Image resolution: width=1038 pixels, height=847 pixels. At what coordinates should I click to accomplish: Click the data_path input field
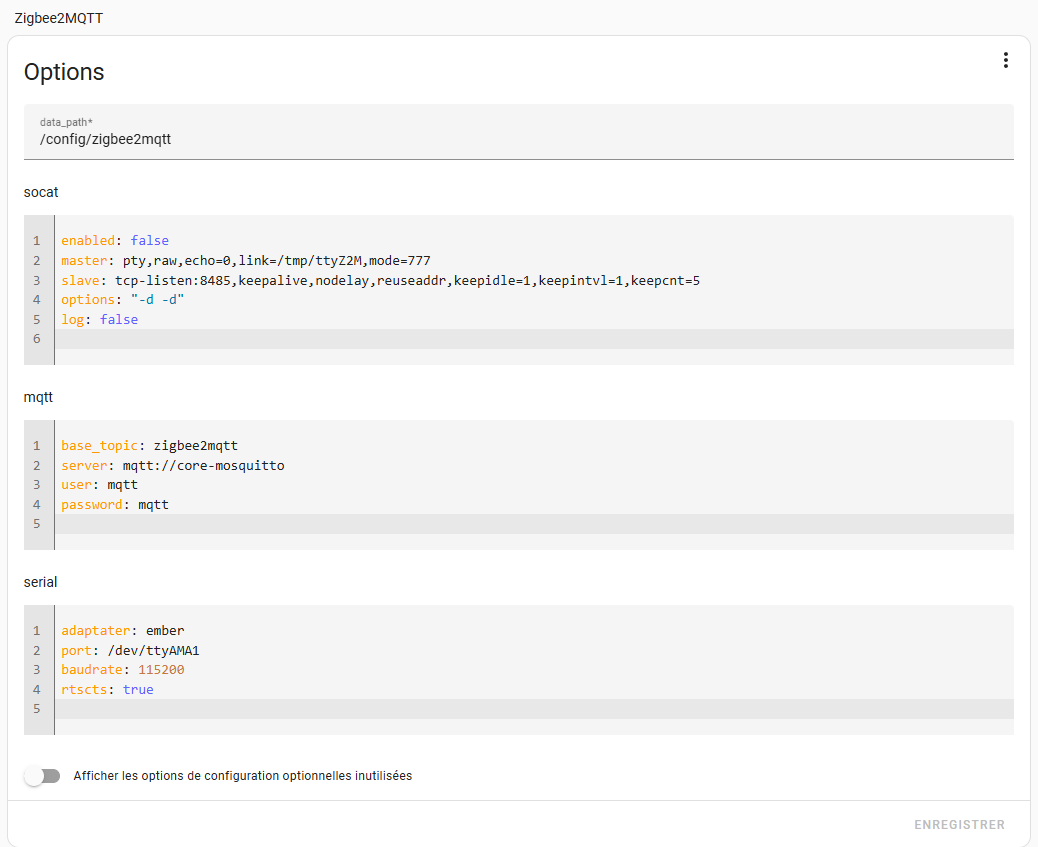[x=518, y=139]
